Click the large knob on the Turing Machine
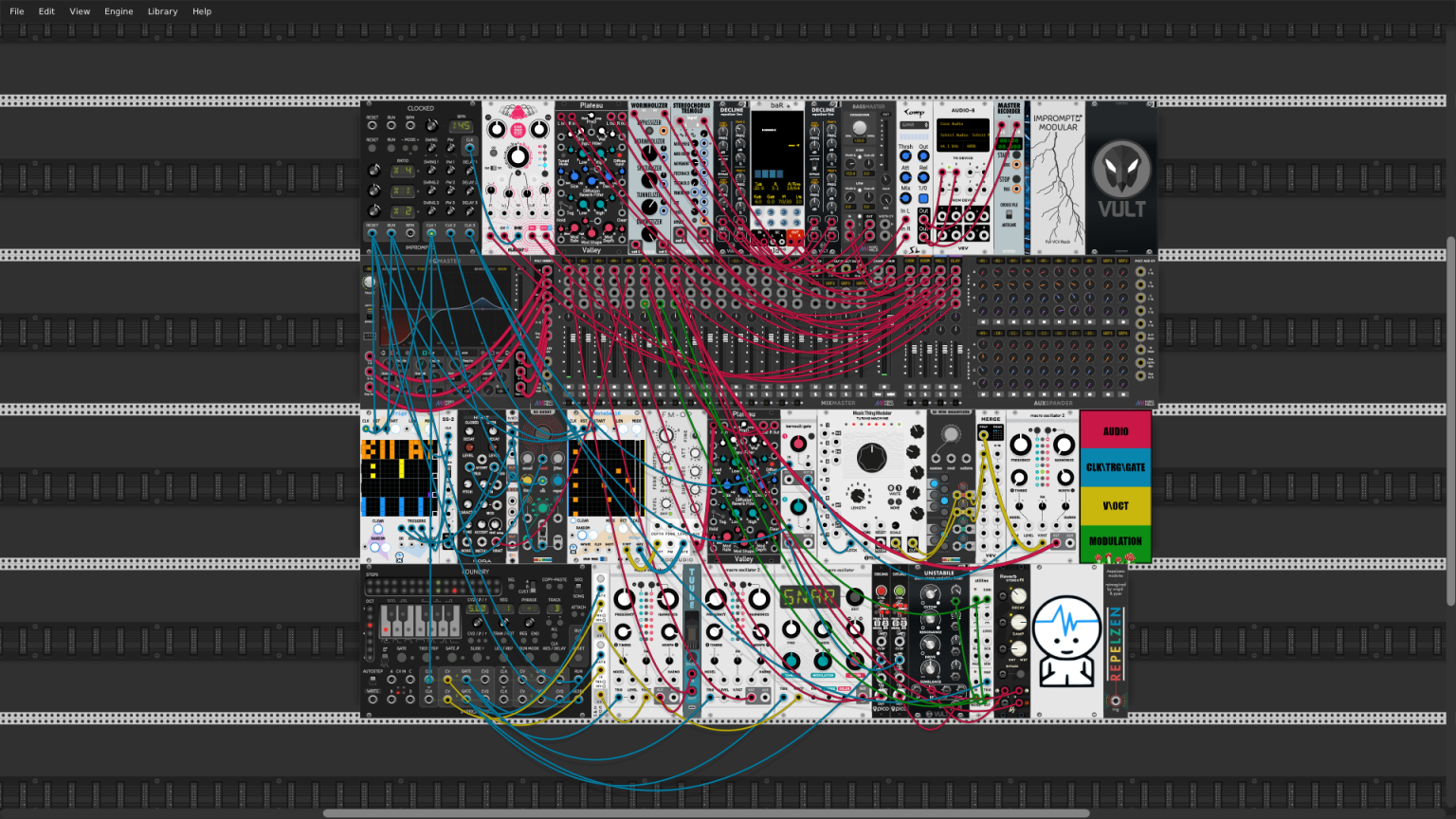This screenshot has height=819, width=1456. (x=871, y=458)
